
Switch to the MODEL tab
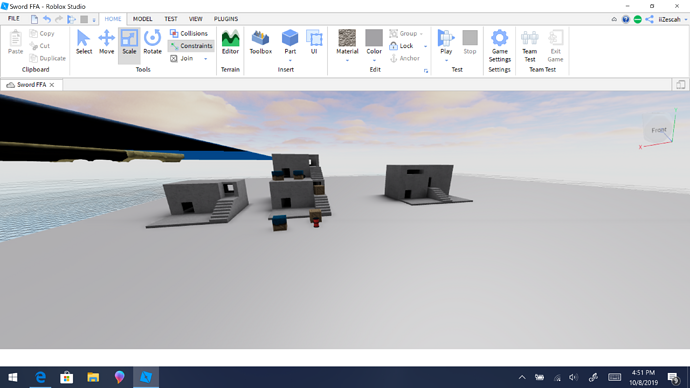(143, 19)
